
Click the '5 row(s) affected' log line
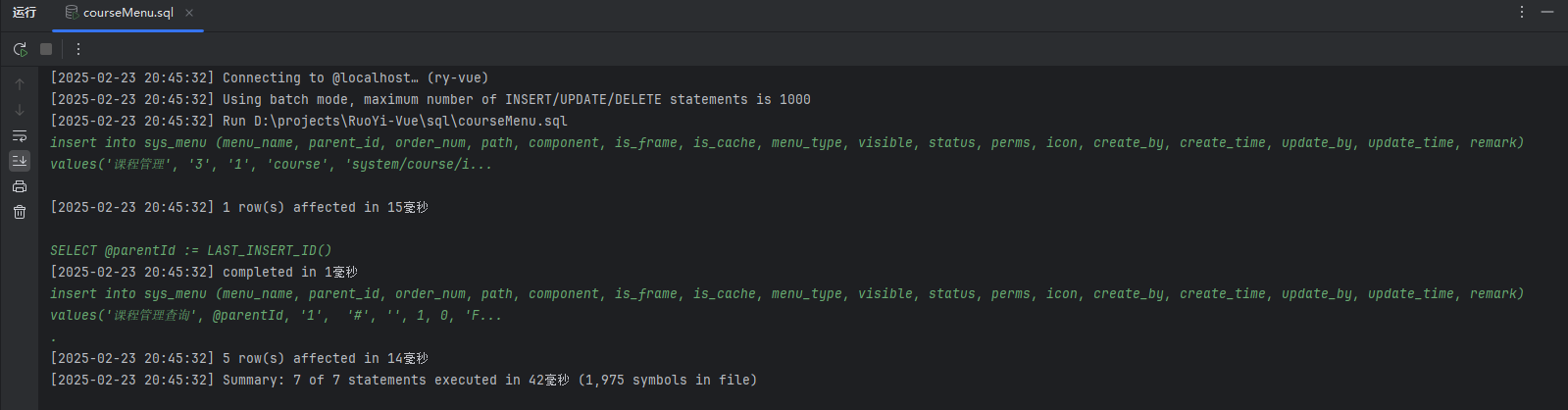point(324,358)
